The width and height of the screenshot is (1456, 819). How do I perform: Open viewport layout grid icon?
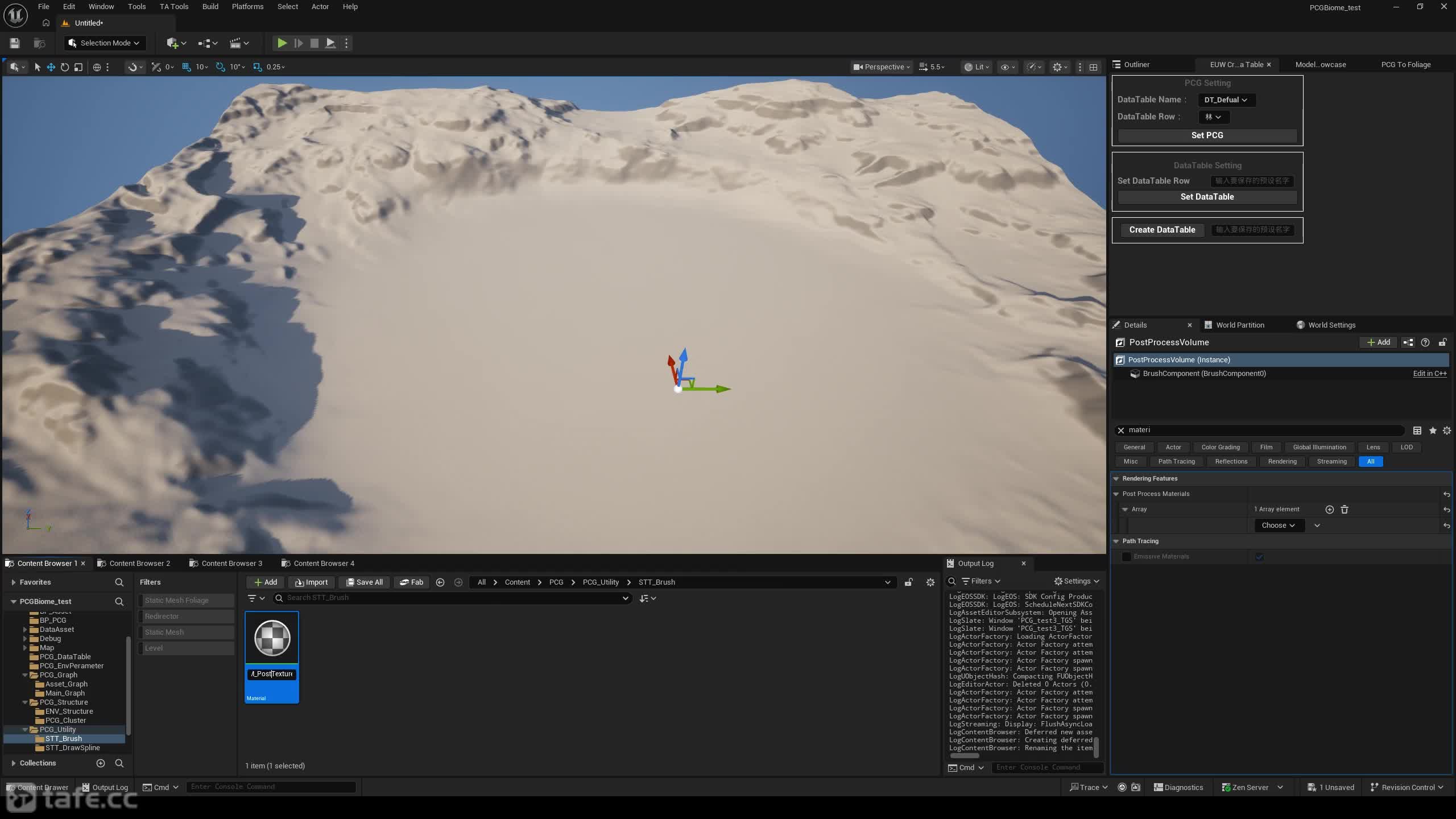tap(1093, 67)
